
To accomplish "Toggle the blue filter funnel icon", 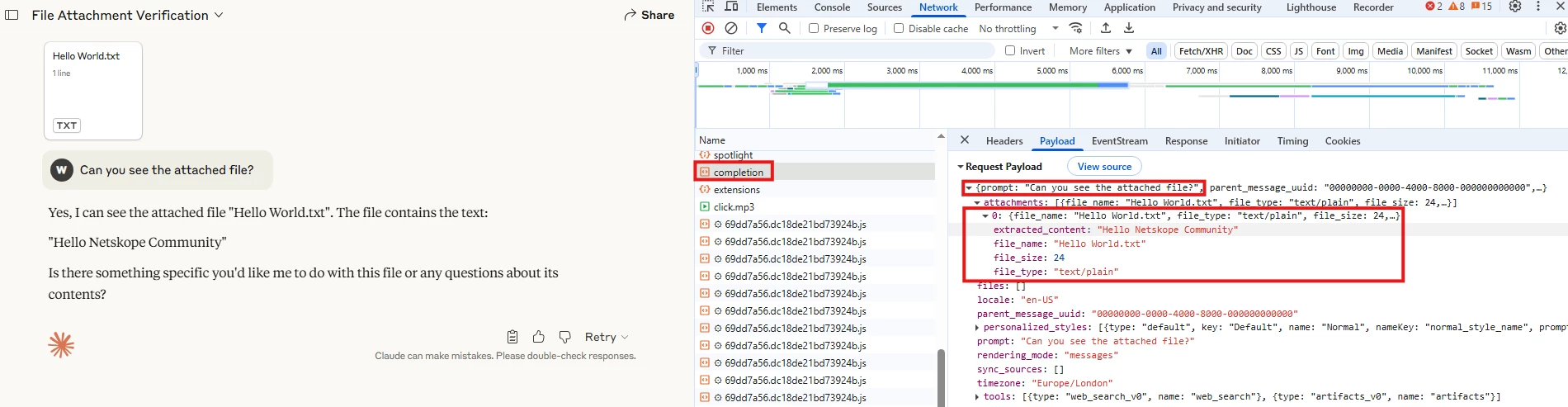I will [x=762, y=28].
